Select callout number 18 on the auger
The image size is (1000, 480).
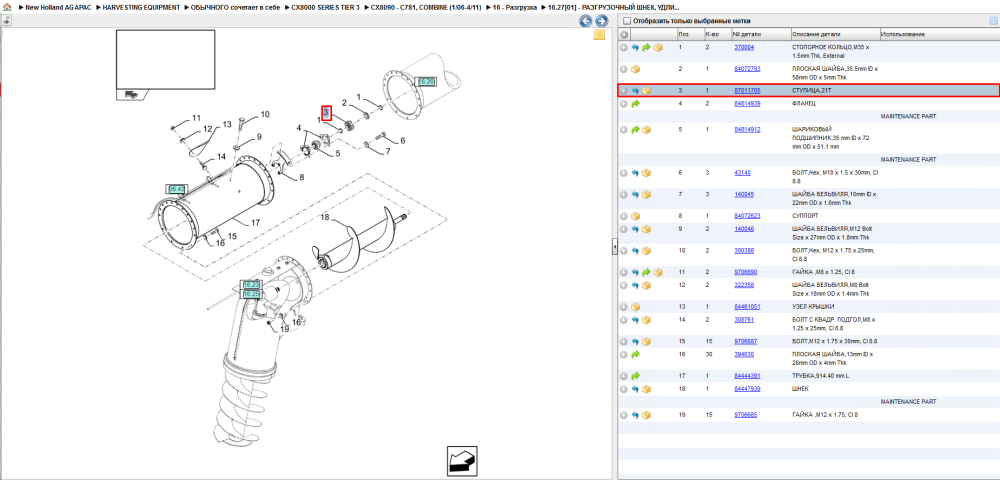[325, 217]
